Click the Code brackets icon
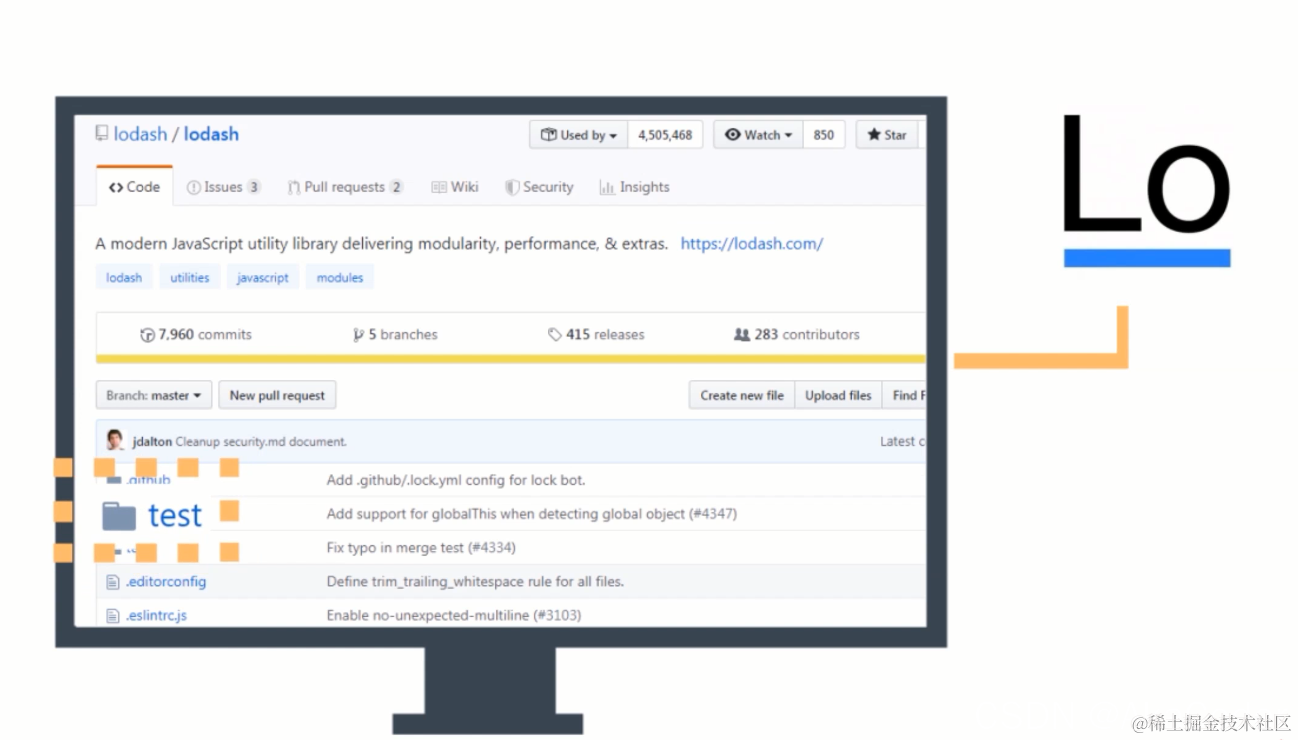This screenshot has width=1298, height=740. click(116, 187)
